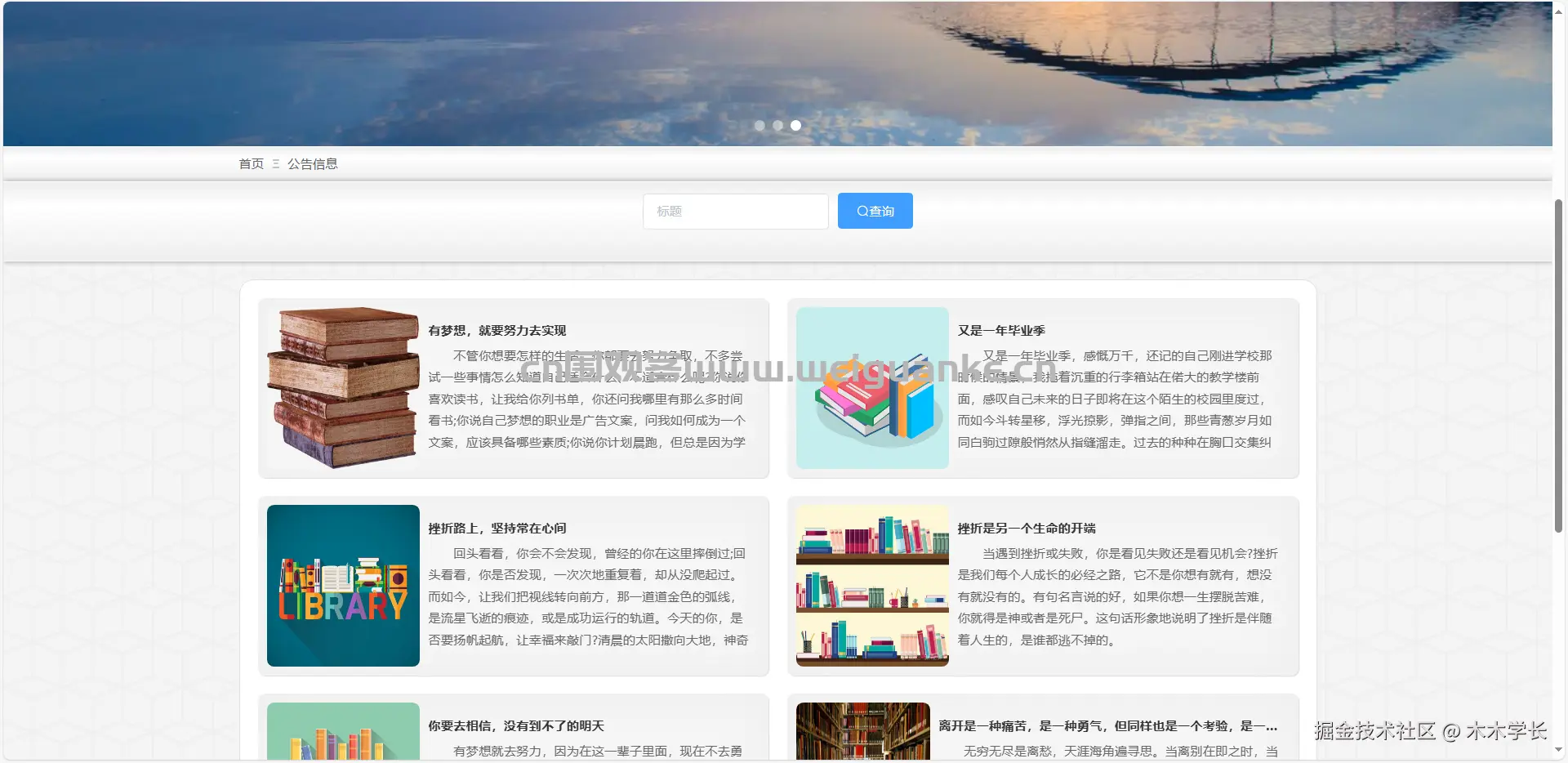Select the third carousel indicator dot

click(795, 126)
